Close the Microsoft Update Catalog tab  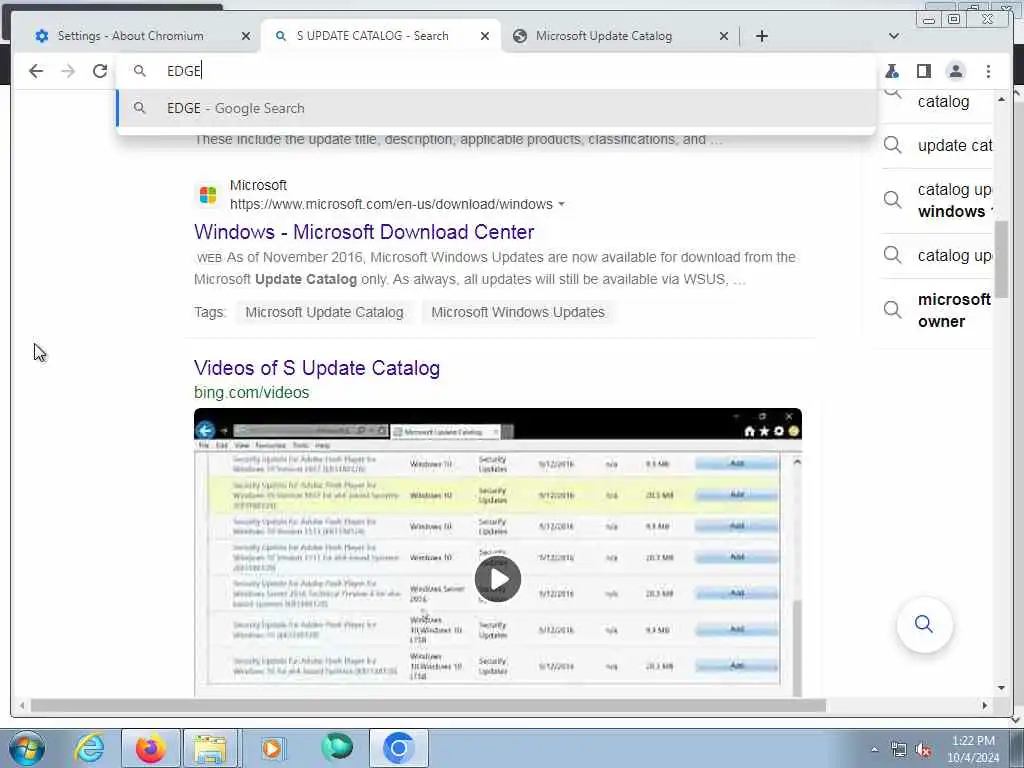[724, 36]
